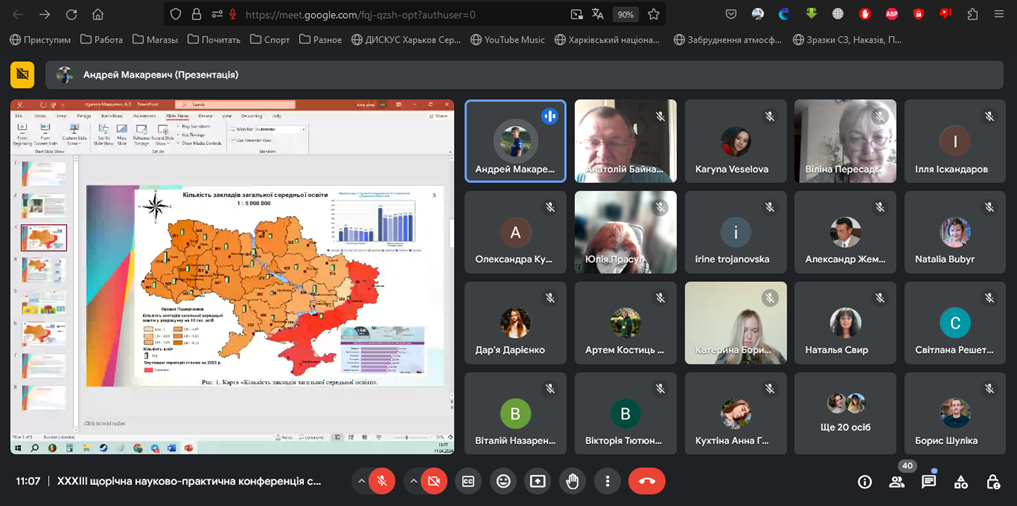
Task: Toggle closed captions
Action: (x=468, y=481)
